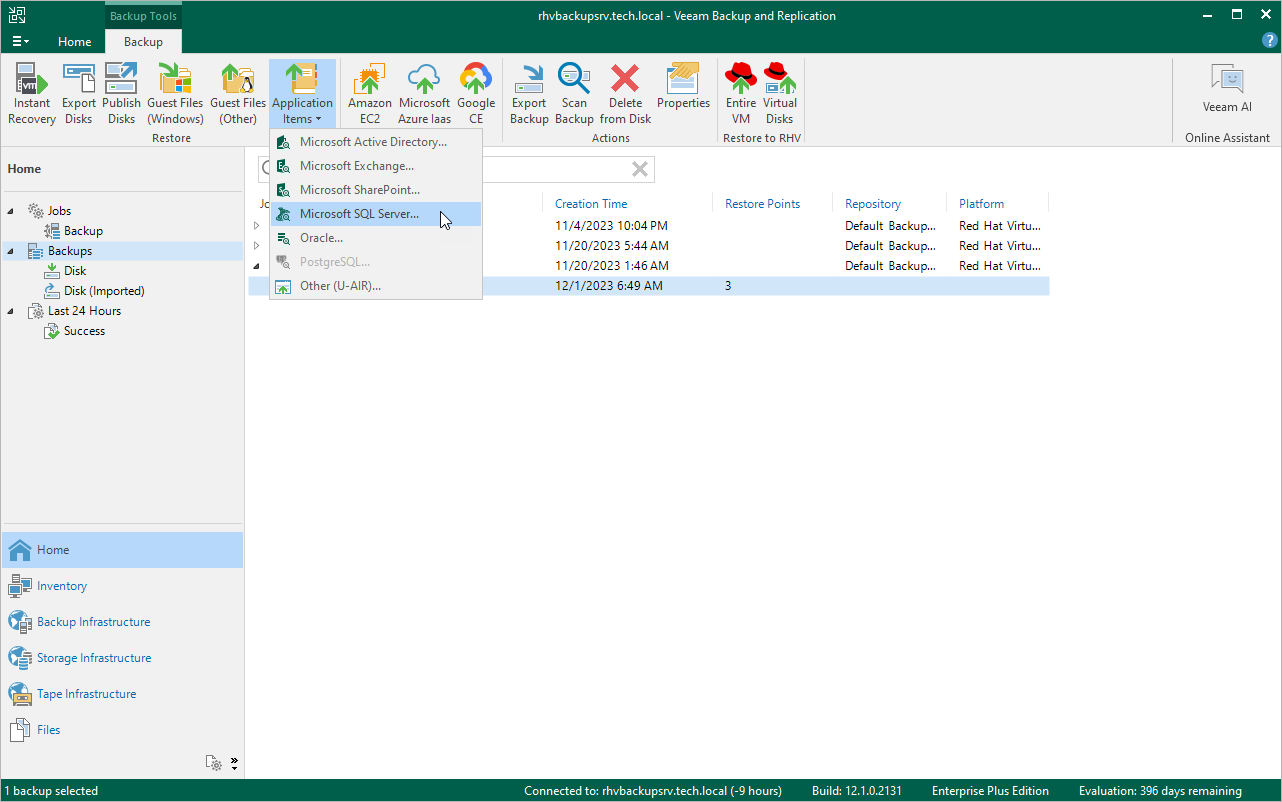The width and height of the screenshot is (1282, 802).
Task: Choose Other (U-AIR) menu item
Action: [x=376, y=286]
